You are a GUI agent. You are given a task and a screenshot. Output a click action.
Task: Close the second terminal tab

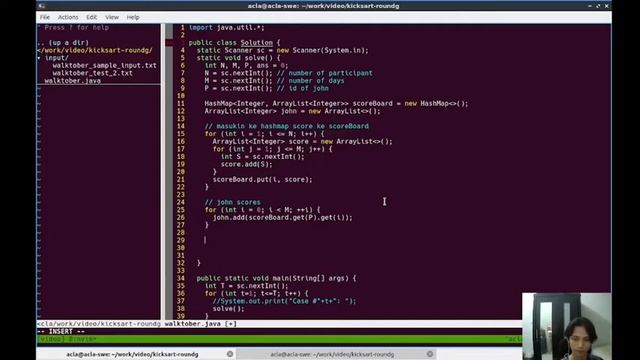(430, 354)
